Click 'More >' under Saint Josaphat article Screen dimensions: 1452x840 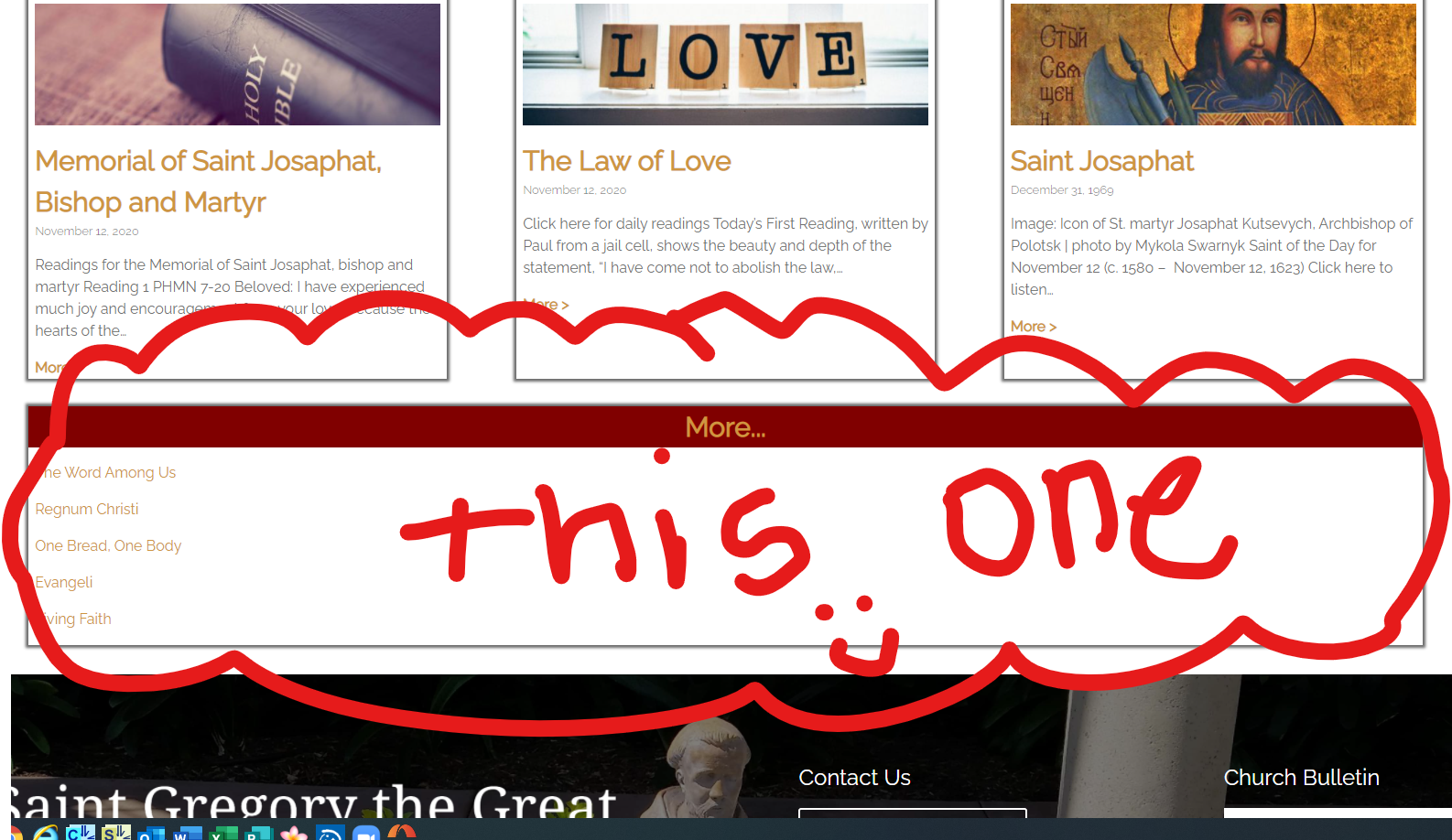pyautogui.click(x=1033, y=327)
